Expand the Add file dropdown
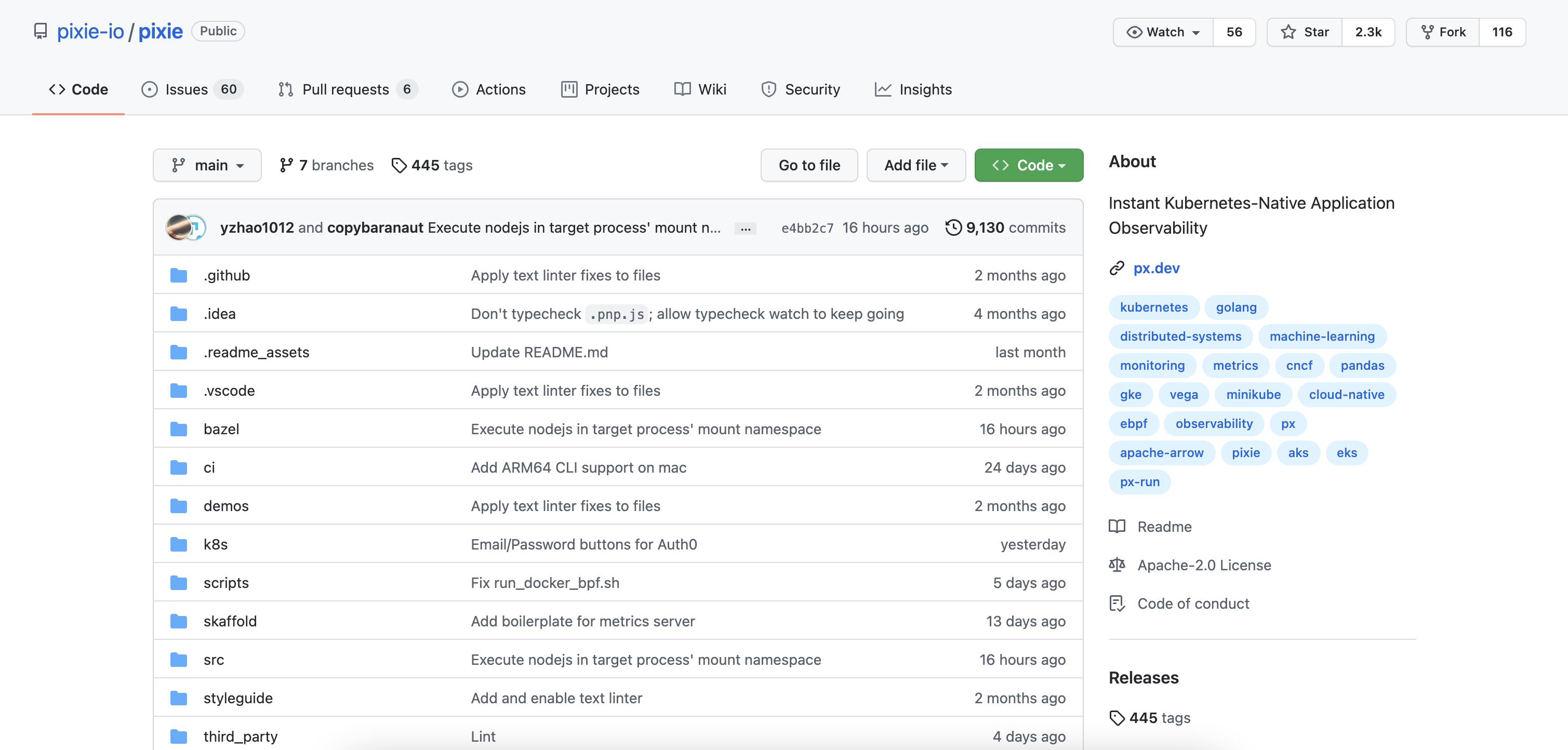Viewport: 1568px width, 750px height. click(915, 166)
